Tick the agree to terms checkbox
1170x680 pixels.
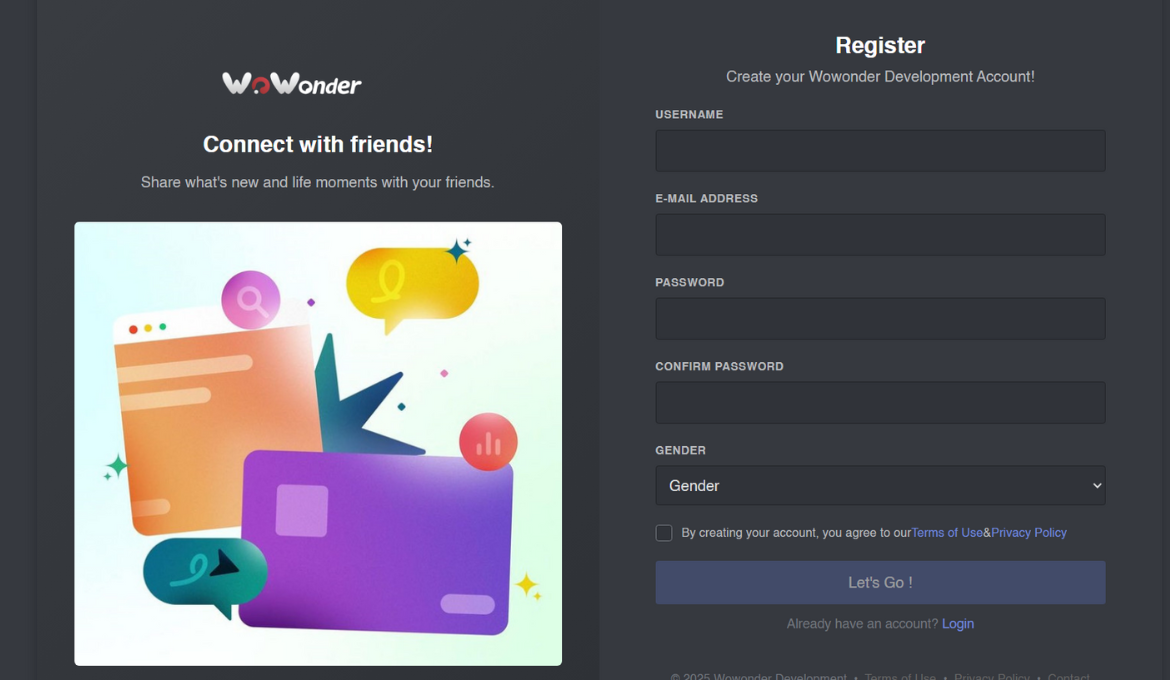tap(663, 533)
